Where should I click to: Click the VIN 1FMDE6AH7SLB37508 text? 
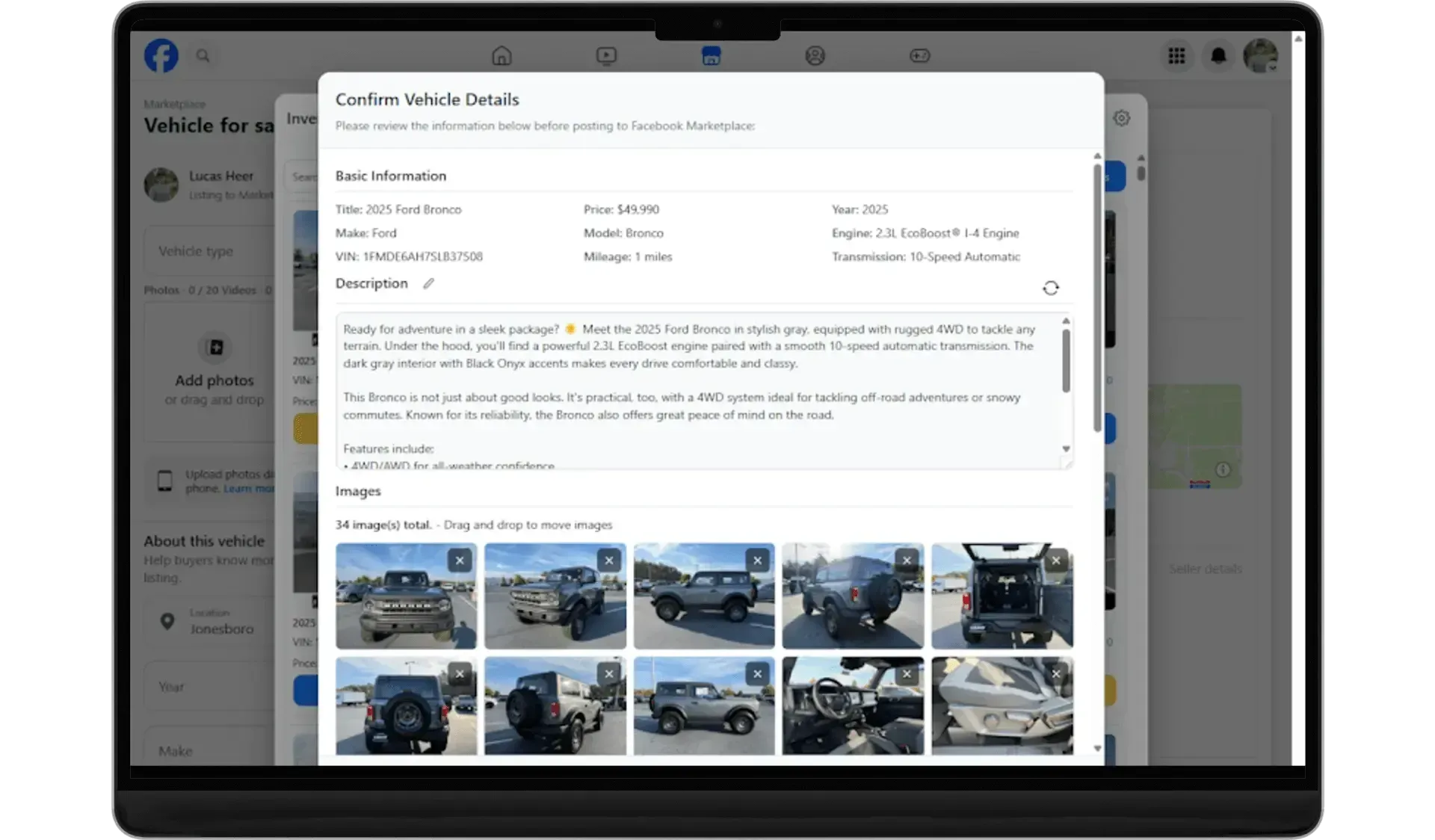[409, 256]
